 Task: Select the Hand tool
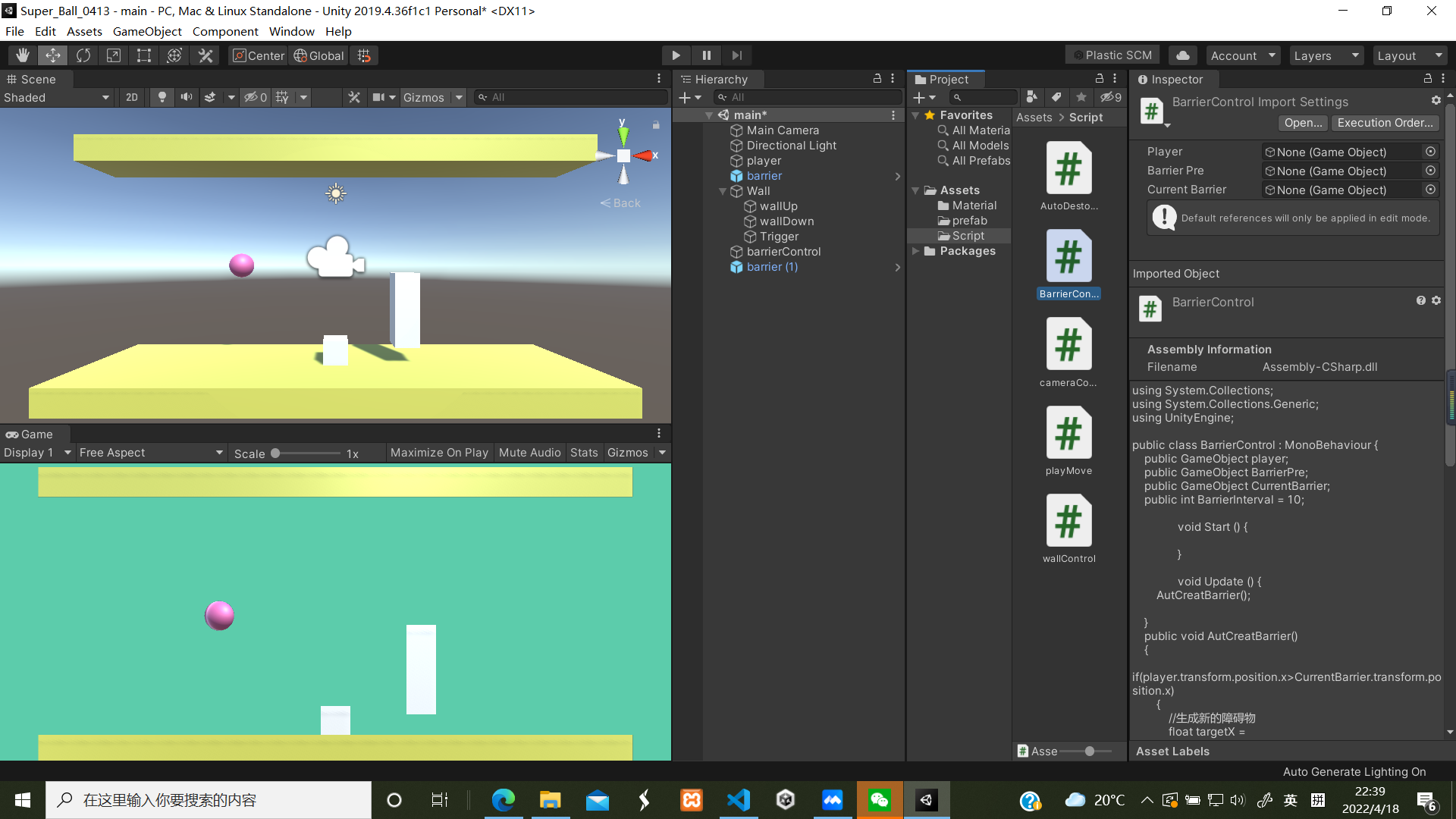[23, 55]
